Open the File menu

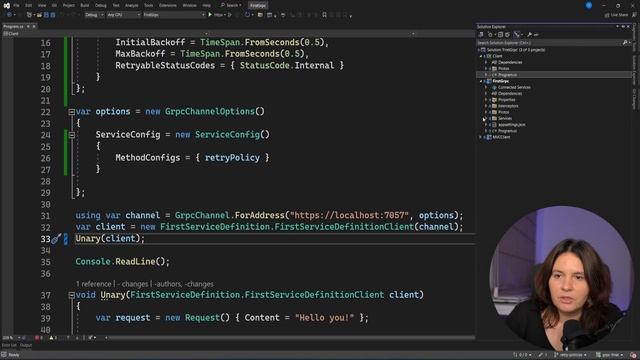coord(16,5)
